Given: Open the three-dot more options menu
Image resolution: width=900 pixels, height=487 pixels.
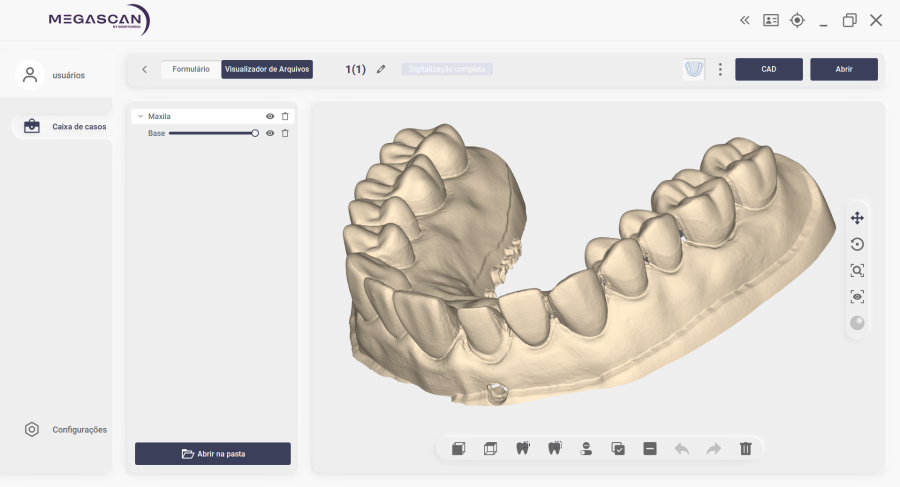Looking at the screenshot, I should click(x=720, y=69).
